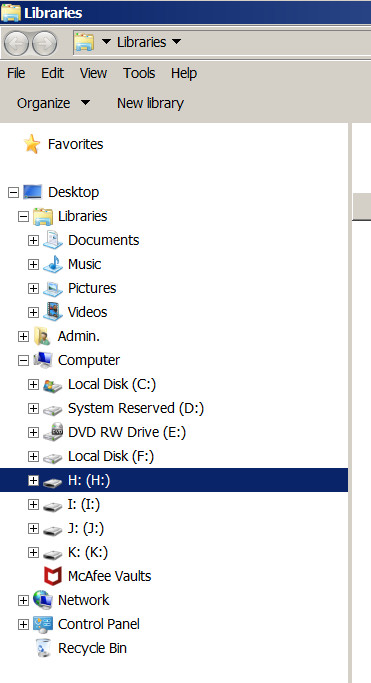The image size is (371, 683).
Task: Click the Pictures library icon
Action: click(53, 288)
